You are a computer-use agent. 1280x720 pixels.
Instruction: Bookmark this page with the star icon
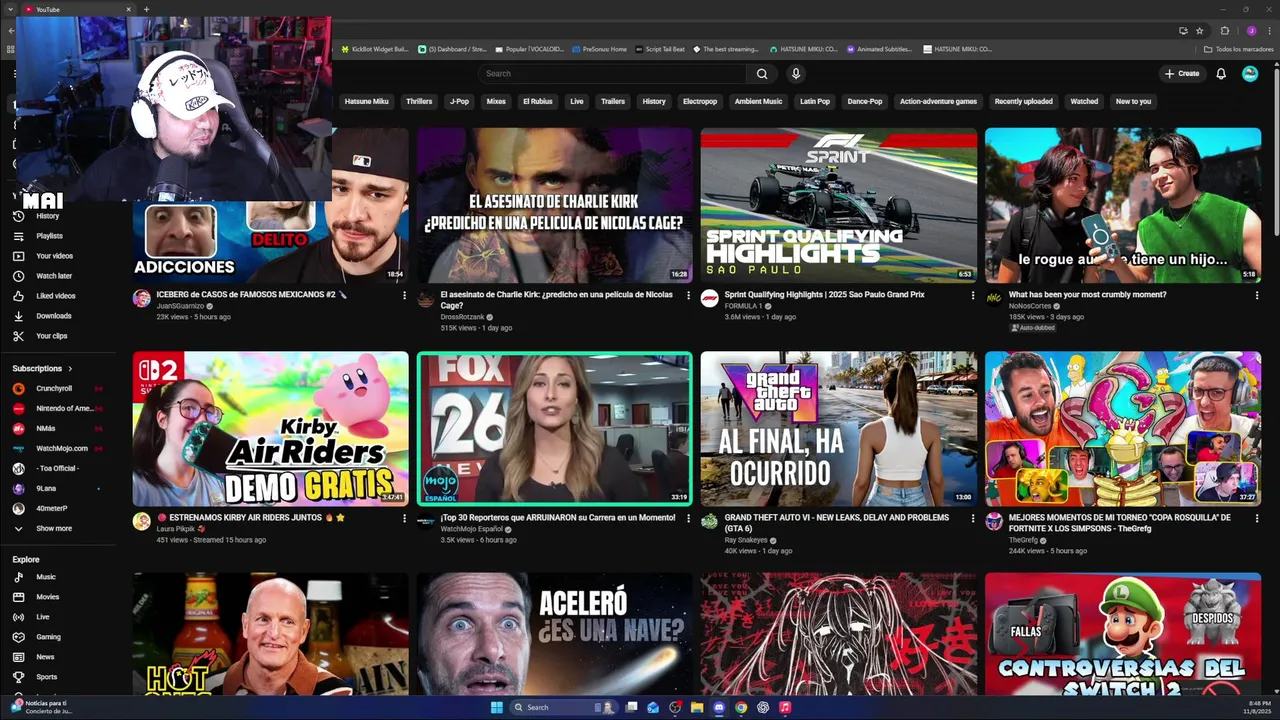pyautogui.click(x=1199, y=31)
